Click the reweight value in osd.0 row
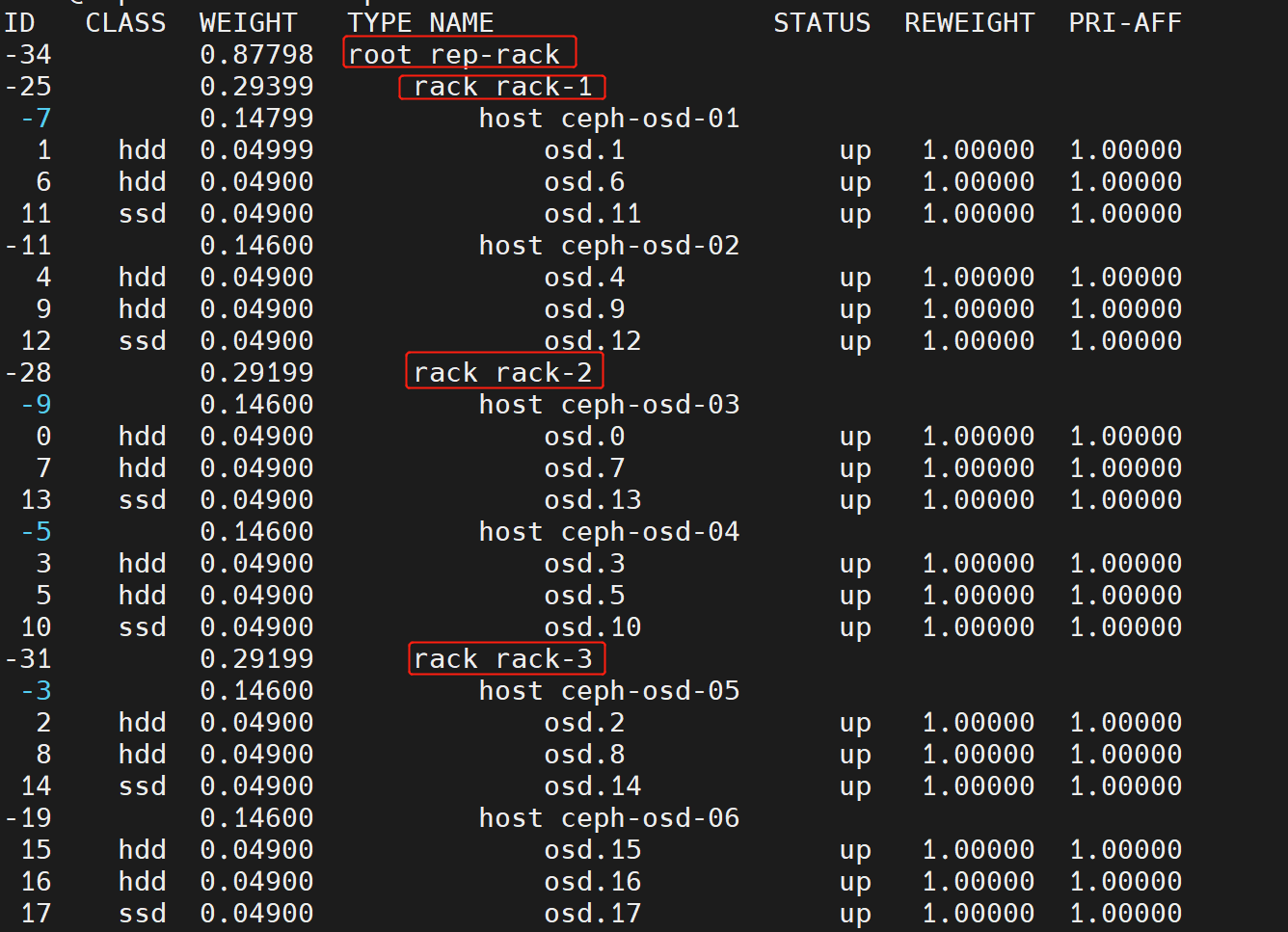The height and width of the screenshot is (932, 1288). click(978, 437)
